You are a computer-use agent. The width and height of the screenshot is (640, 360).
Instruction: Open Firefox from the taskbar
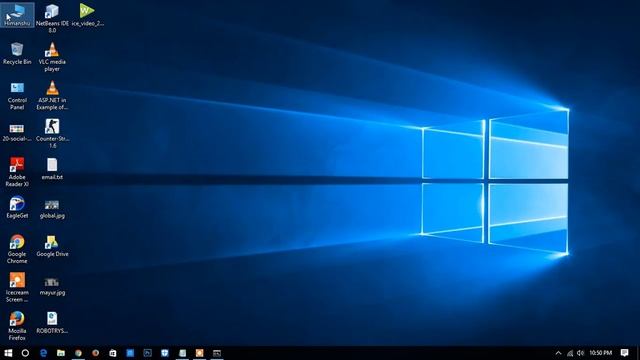point(96,353)
